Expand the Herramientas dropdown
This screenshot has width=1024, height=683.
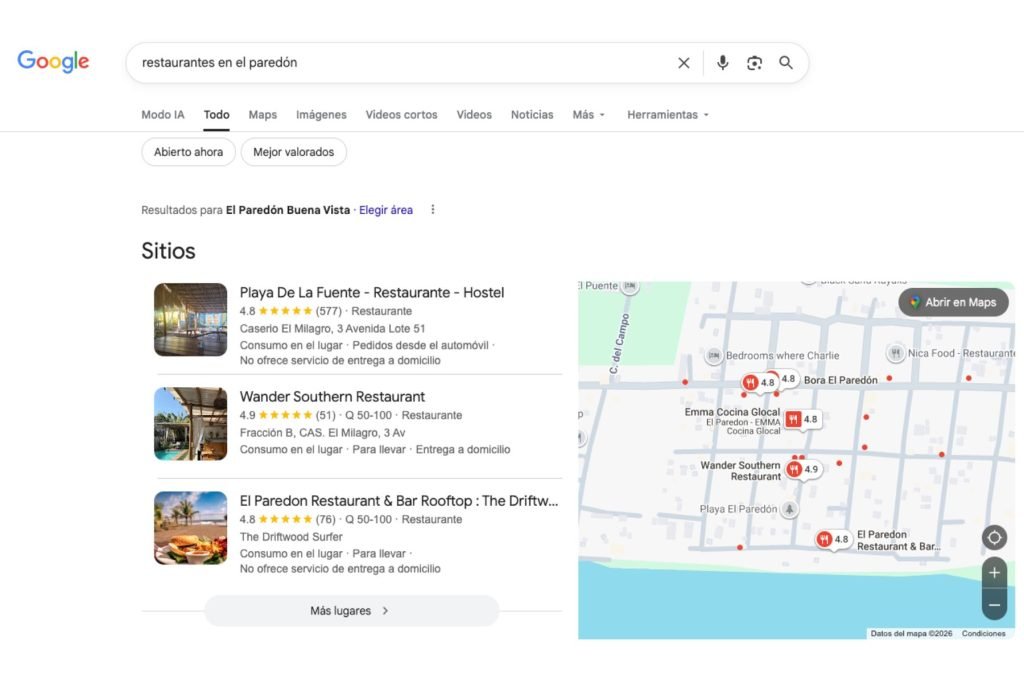click(x=667, y=114)
